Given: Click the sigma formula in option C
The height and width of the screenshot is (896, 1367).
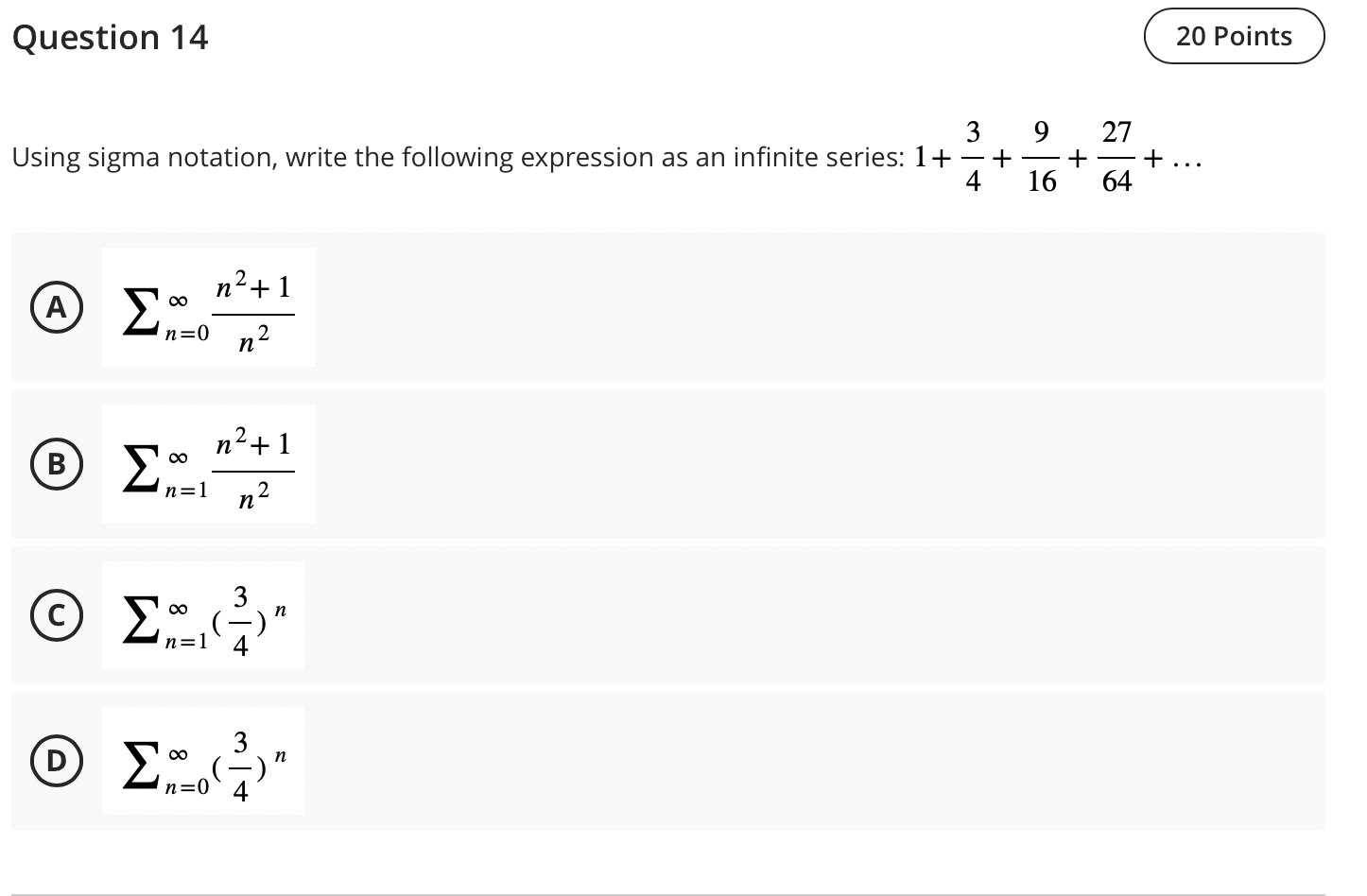Looking at the screenshot, I should [x=203, y=616].
